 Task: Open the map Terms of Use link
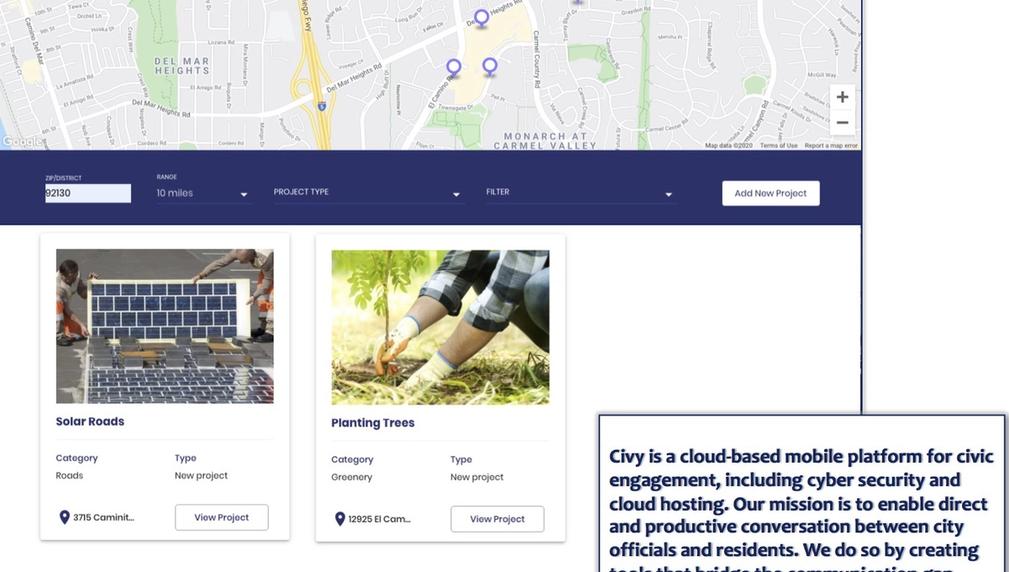778,145
